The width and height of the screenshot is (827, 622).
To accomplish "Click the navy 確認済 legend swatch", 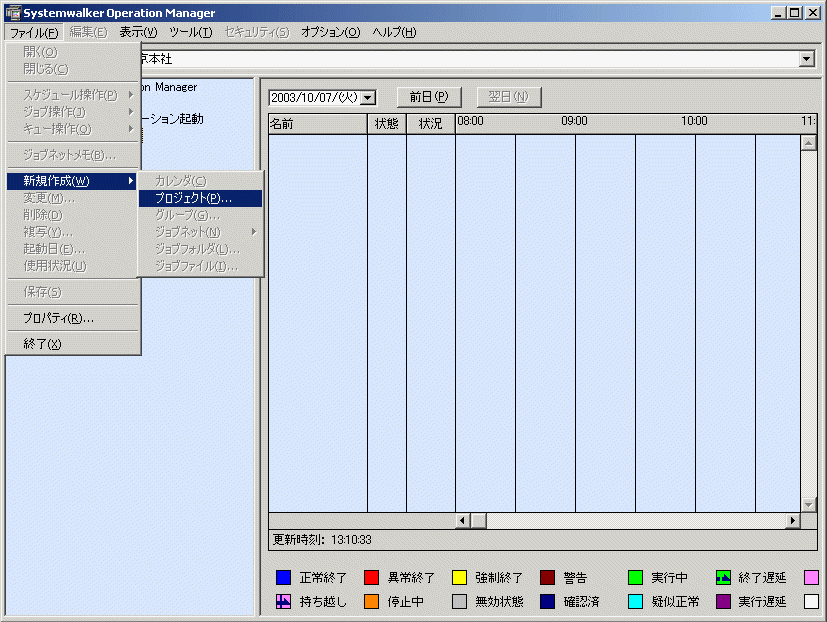I will [547, 601].
